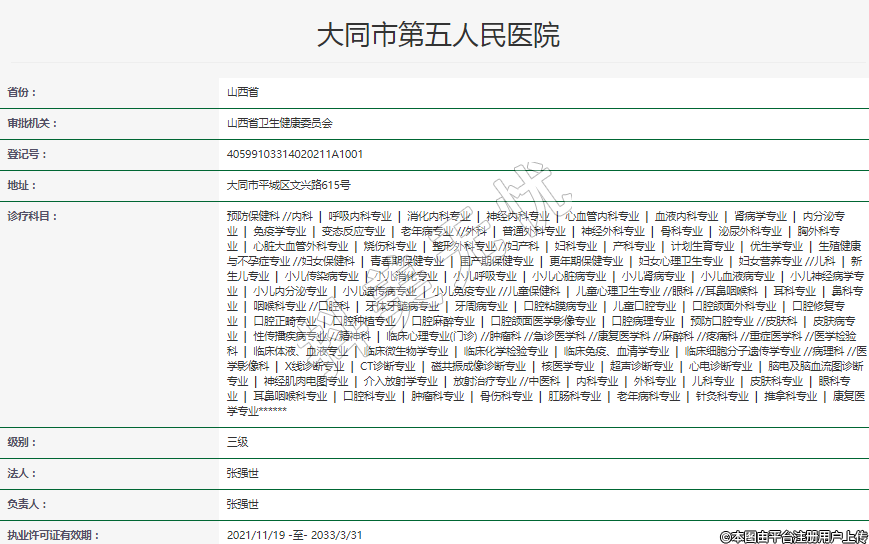
Task: Click the 诊疗科目 departments text block
Action: 539,312
